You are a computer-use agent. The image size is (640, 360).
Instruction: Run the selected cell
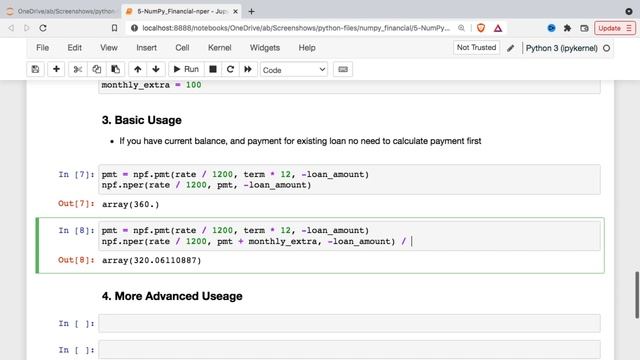(186, 69)
